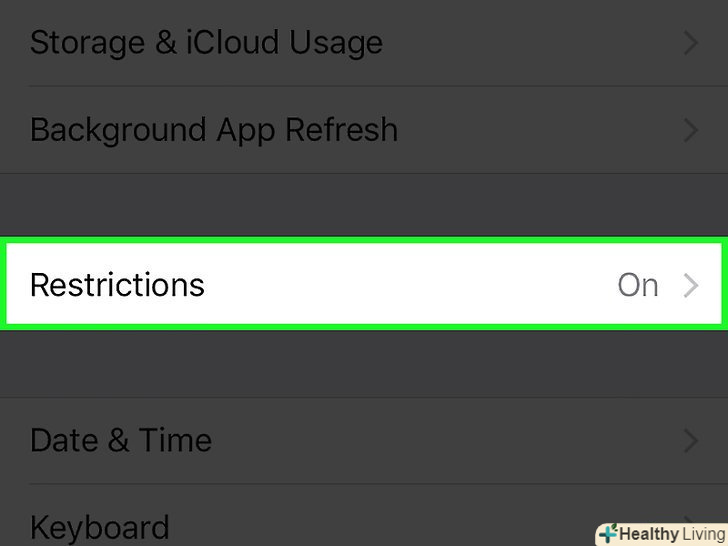
Task: Open the Keyboard settings label
Action: click(100, 527)
